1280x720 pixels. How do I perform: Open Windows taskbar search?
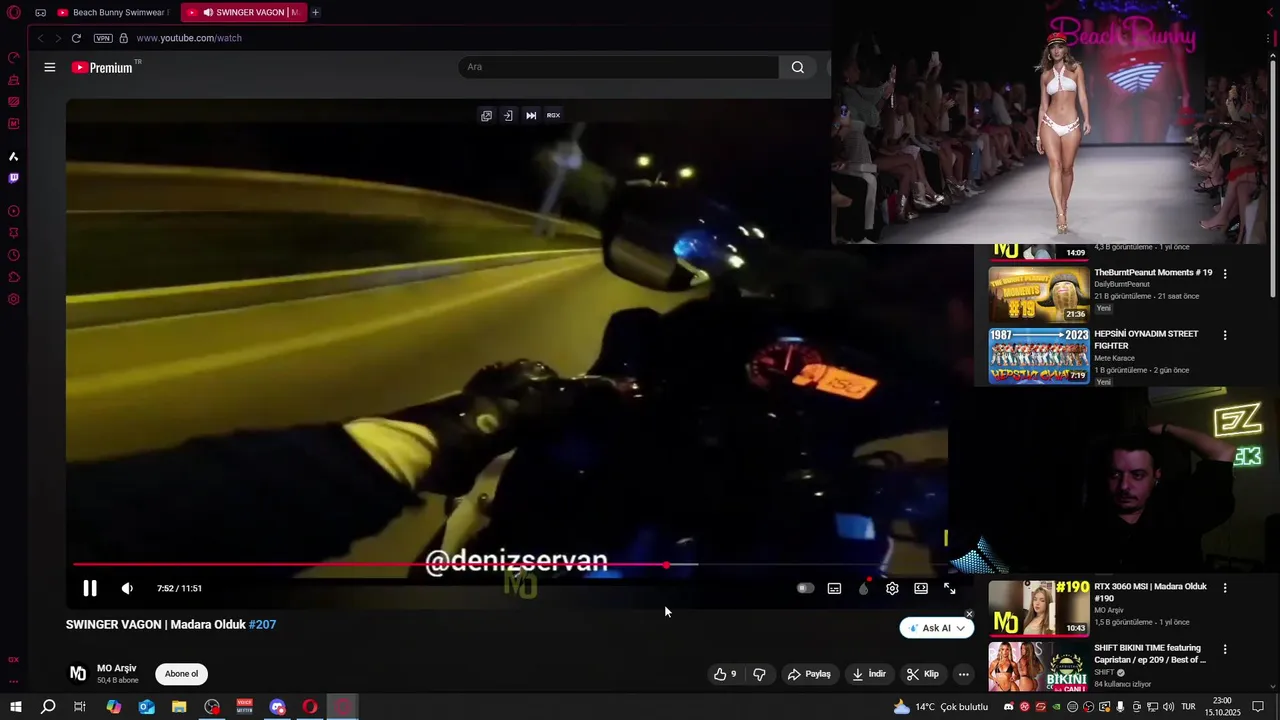[x=48, y=707]
